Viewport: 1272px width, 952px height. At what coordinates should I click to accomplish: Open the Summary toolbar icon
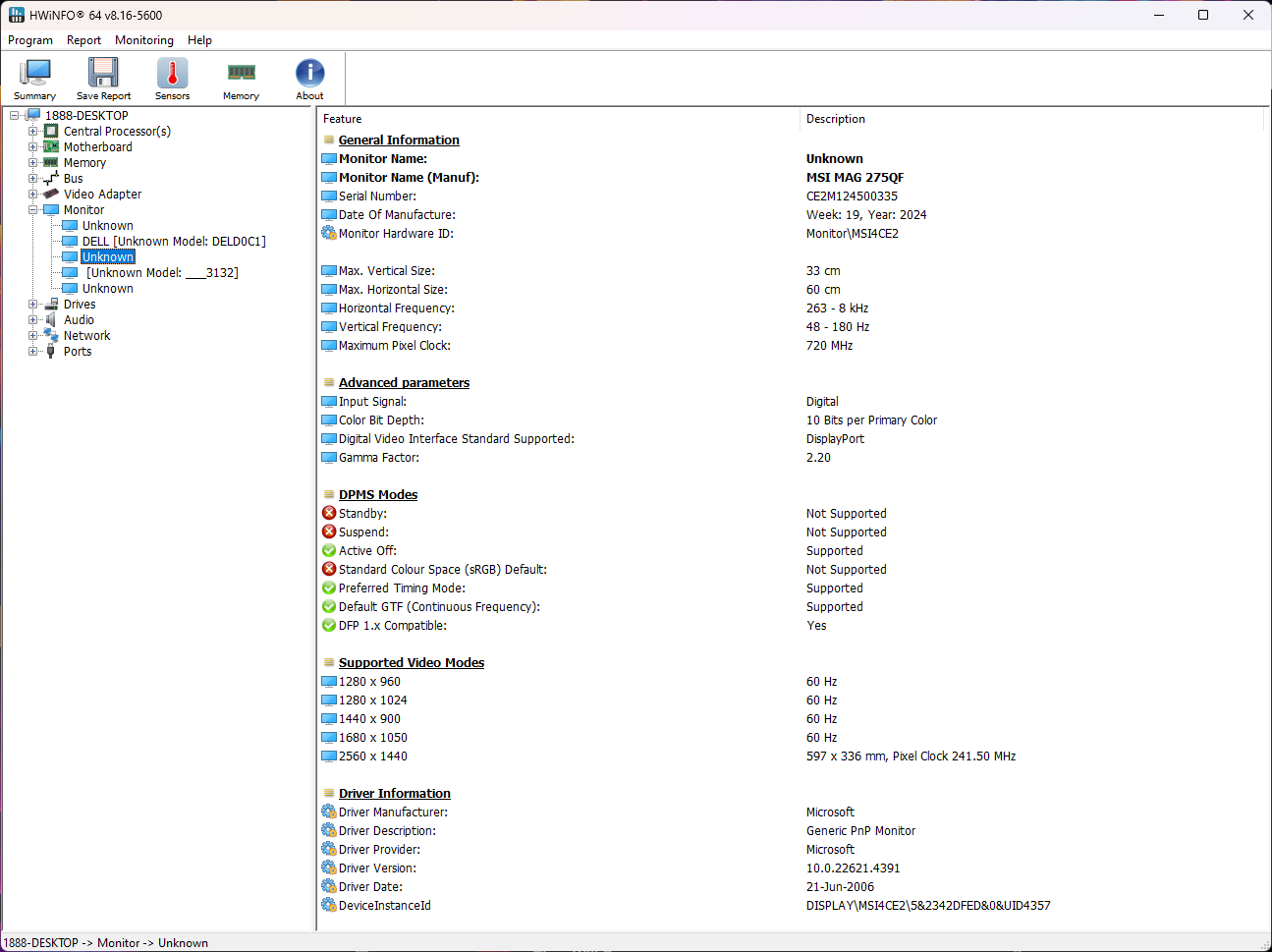tap(35, 73)
